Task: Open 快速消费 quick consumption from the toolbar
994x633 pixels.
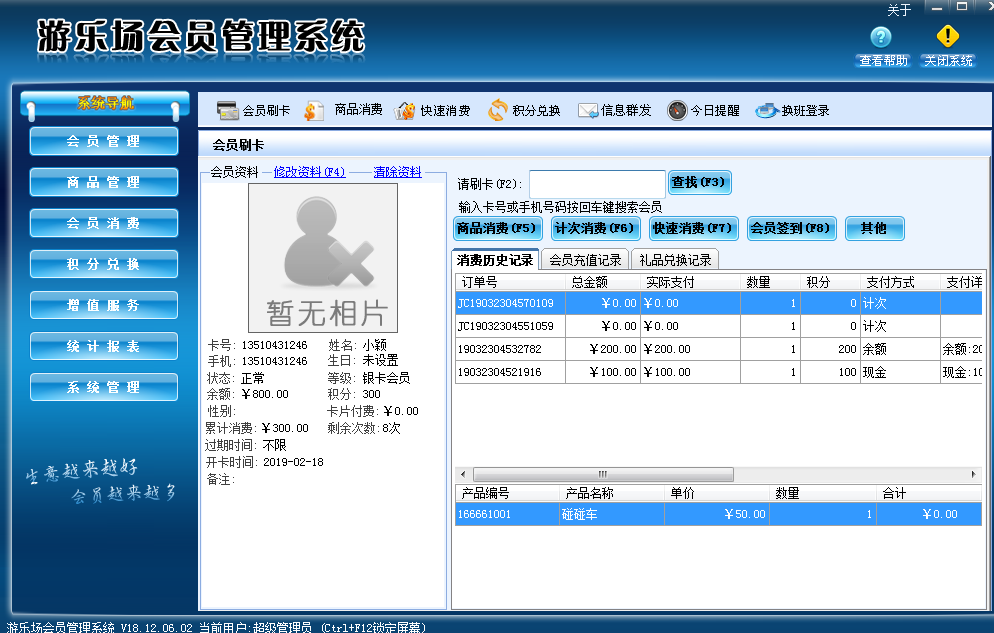Action: pyautogui.click(x=442, y=110)
